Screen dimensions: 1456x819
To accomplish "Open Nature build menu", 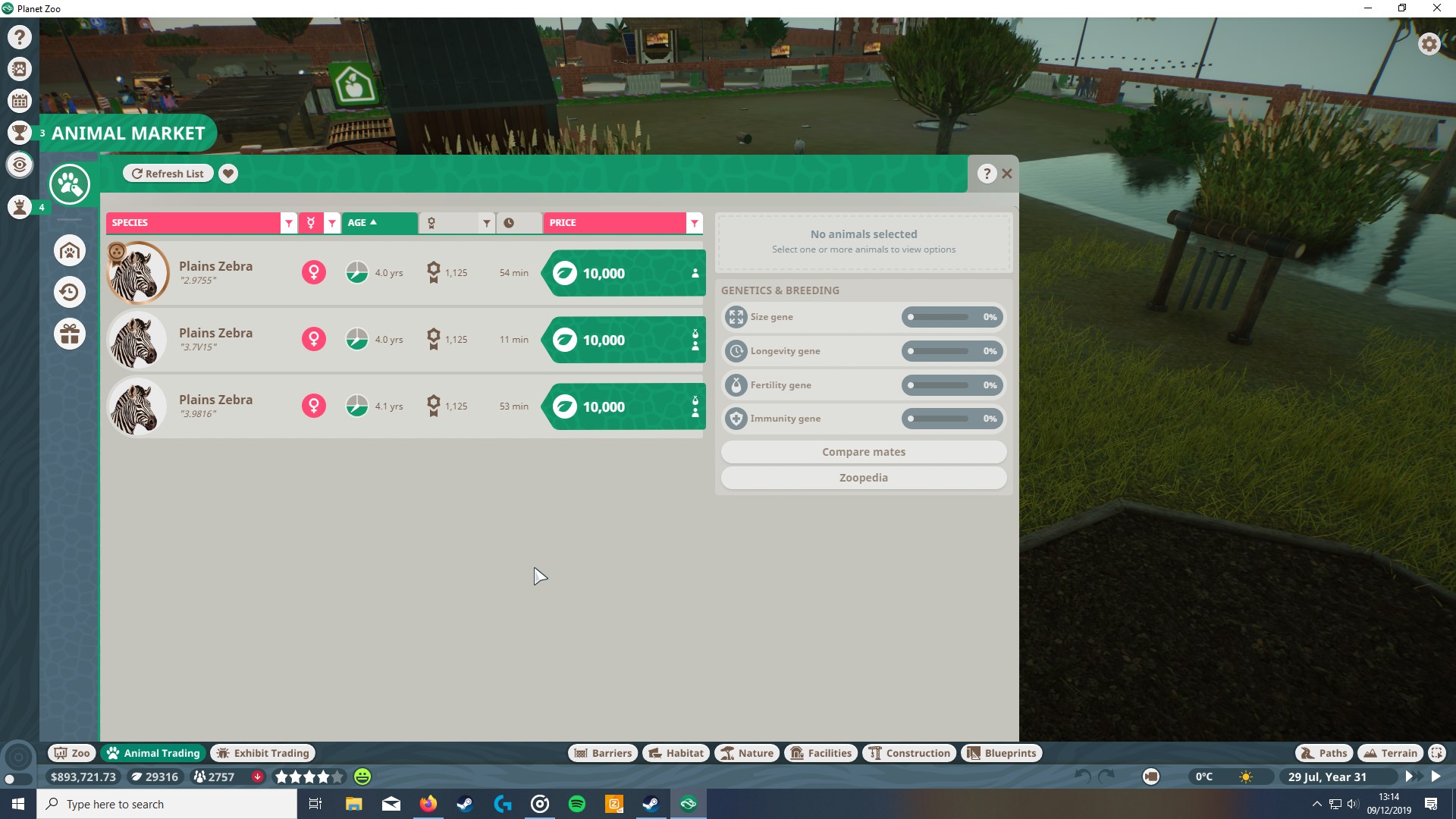I will (x=747, y=753).
